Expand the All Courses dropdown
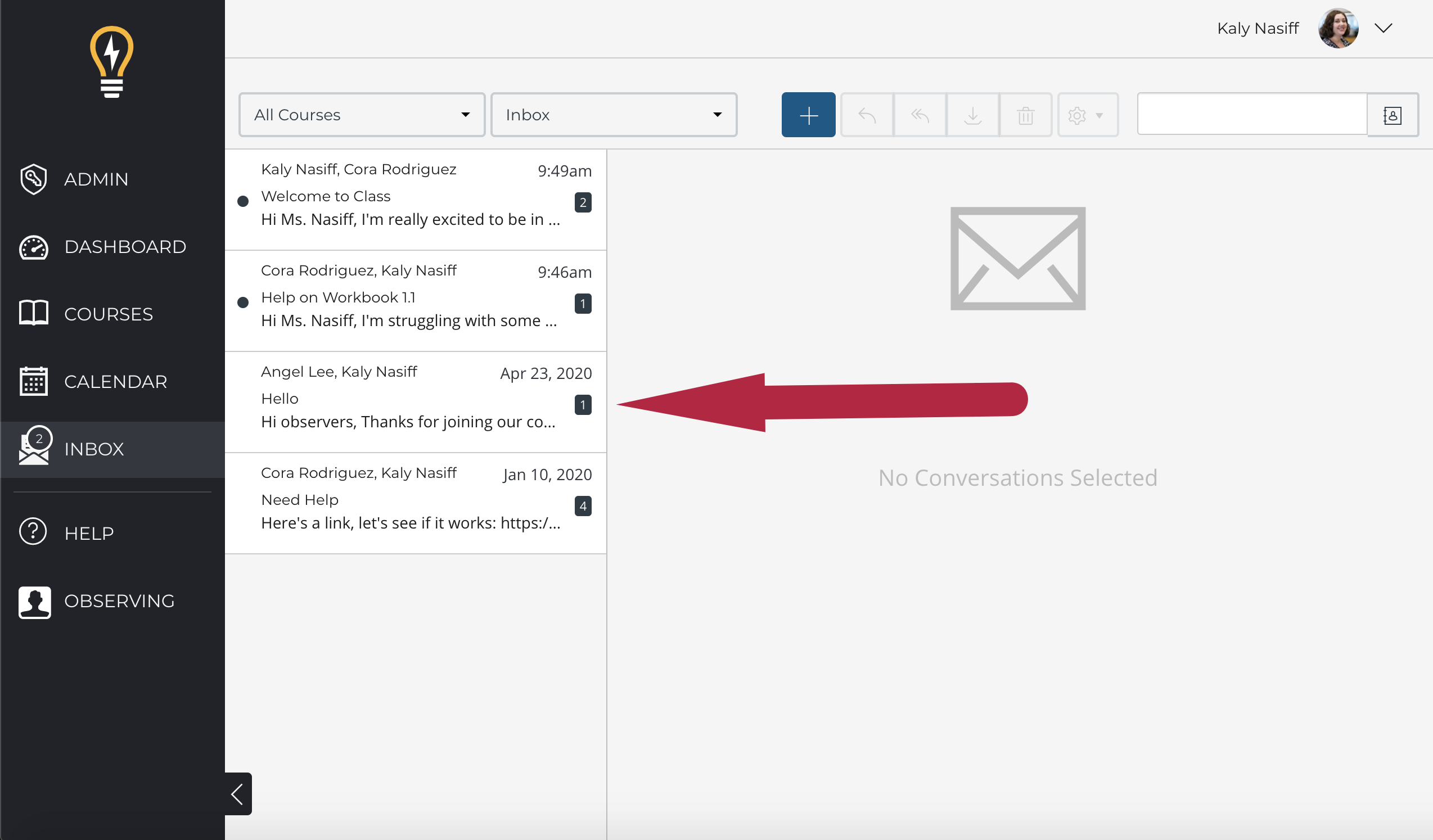The image size is (1433, 840). click(362, 115)
